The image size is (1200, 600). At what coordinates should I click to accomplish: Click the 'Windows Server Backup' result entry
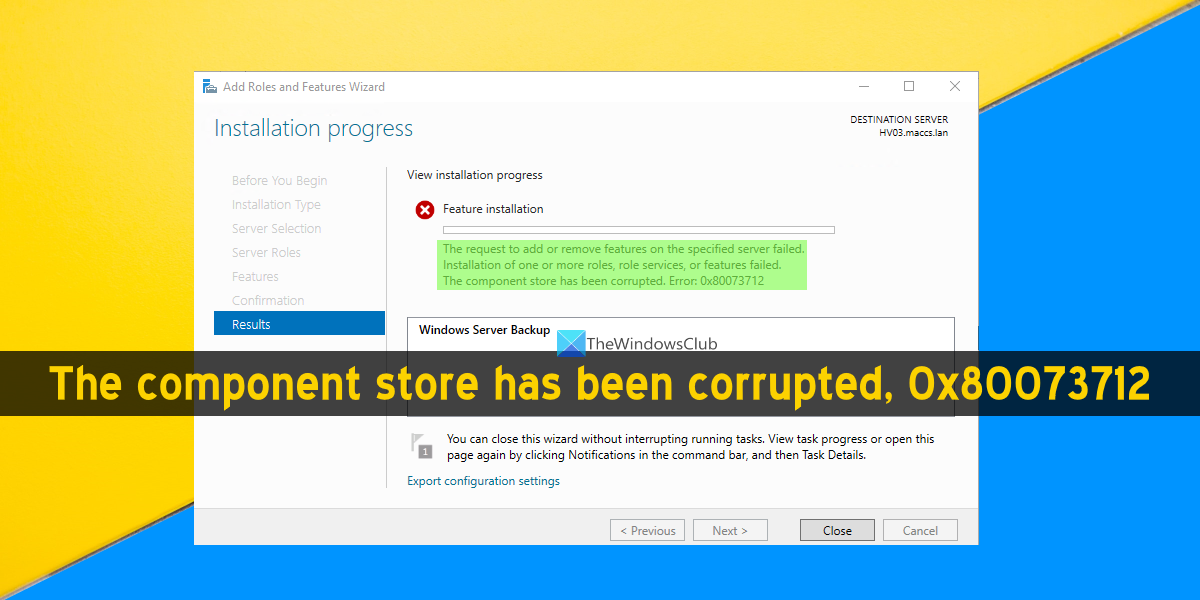tap(484, 330)
